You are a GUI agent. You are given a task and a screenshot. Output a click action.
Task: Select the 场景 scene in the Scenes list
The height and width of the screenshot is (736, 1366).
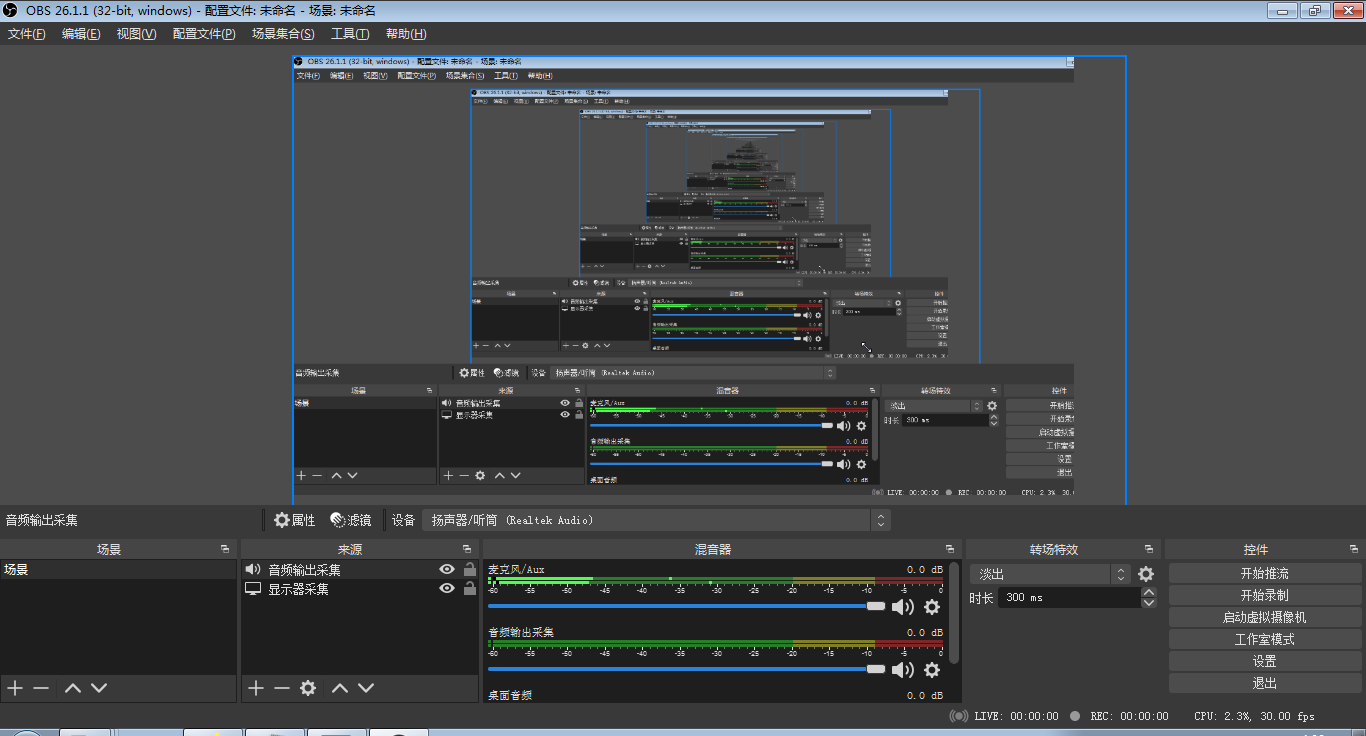118,569
